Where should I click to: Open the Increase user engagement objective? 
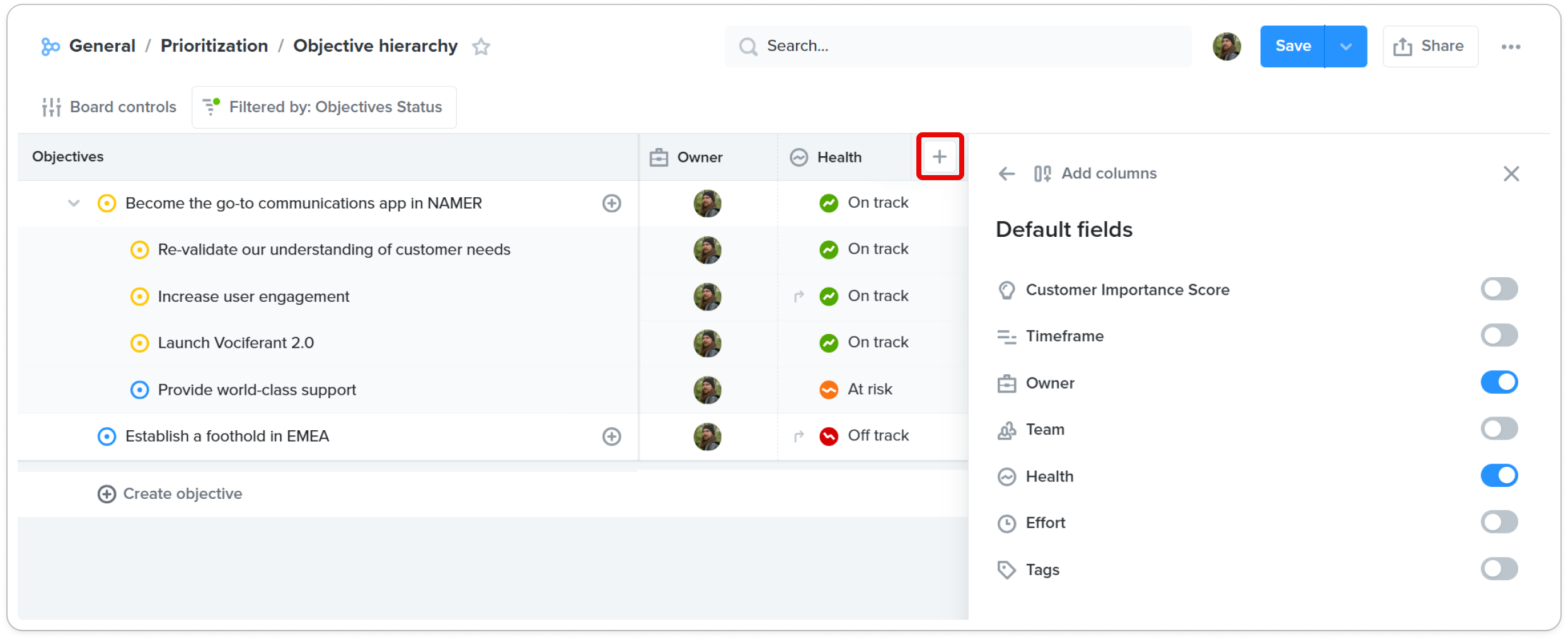253,297
